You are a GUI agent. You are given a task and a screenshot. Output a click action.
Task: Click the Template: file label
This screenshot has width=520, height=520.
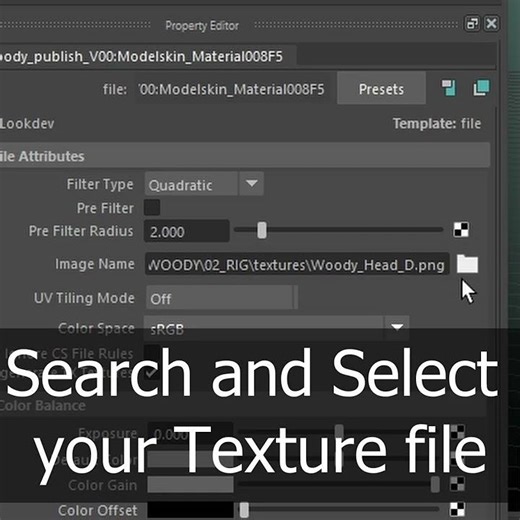tap(437, 124)
